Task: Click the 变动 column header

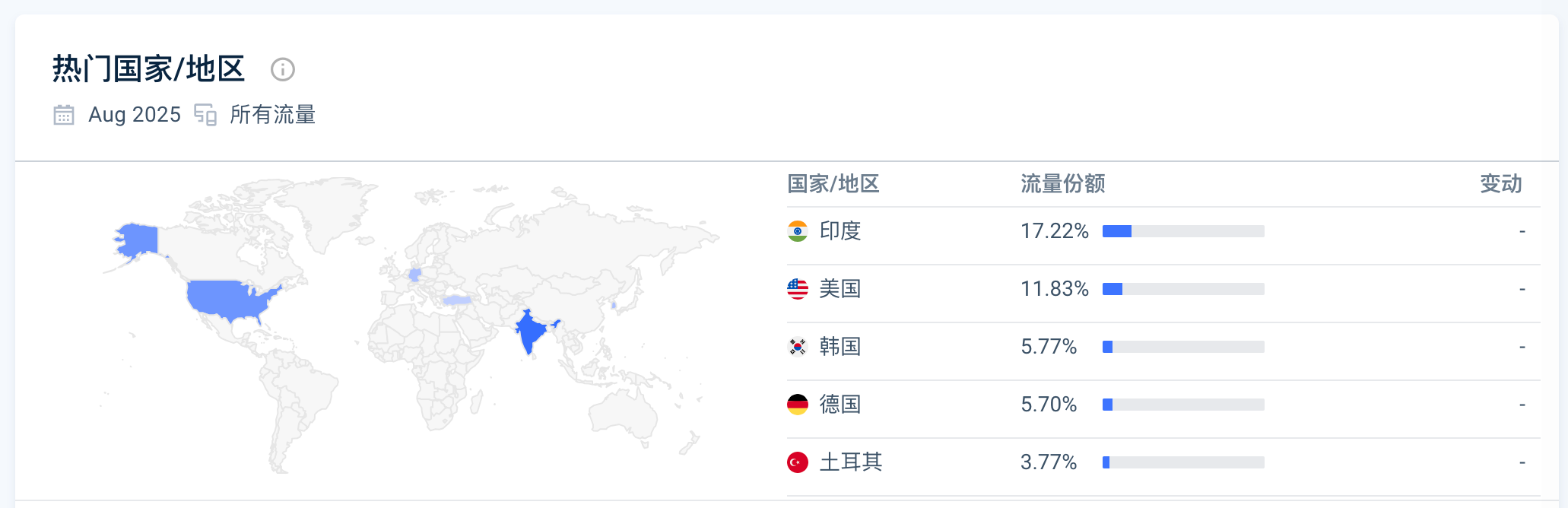Action: pos(1500,184)
